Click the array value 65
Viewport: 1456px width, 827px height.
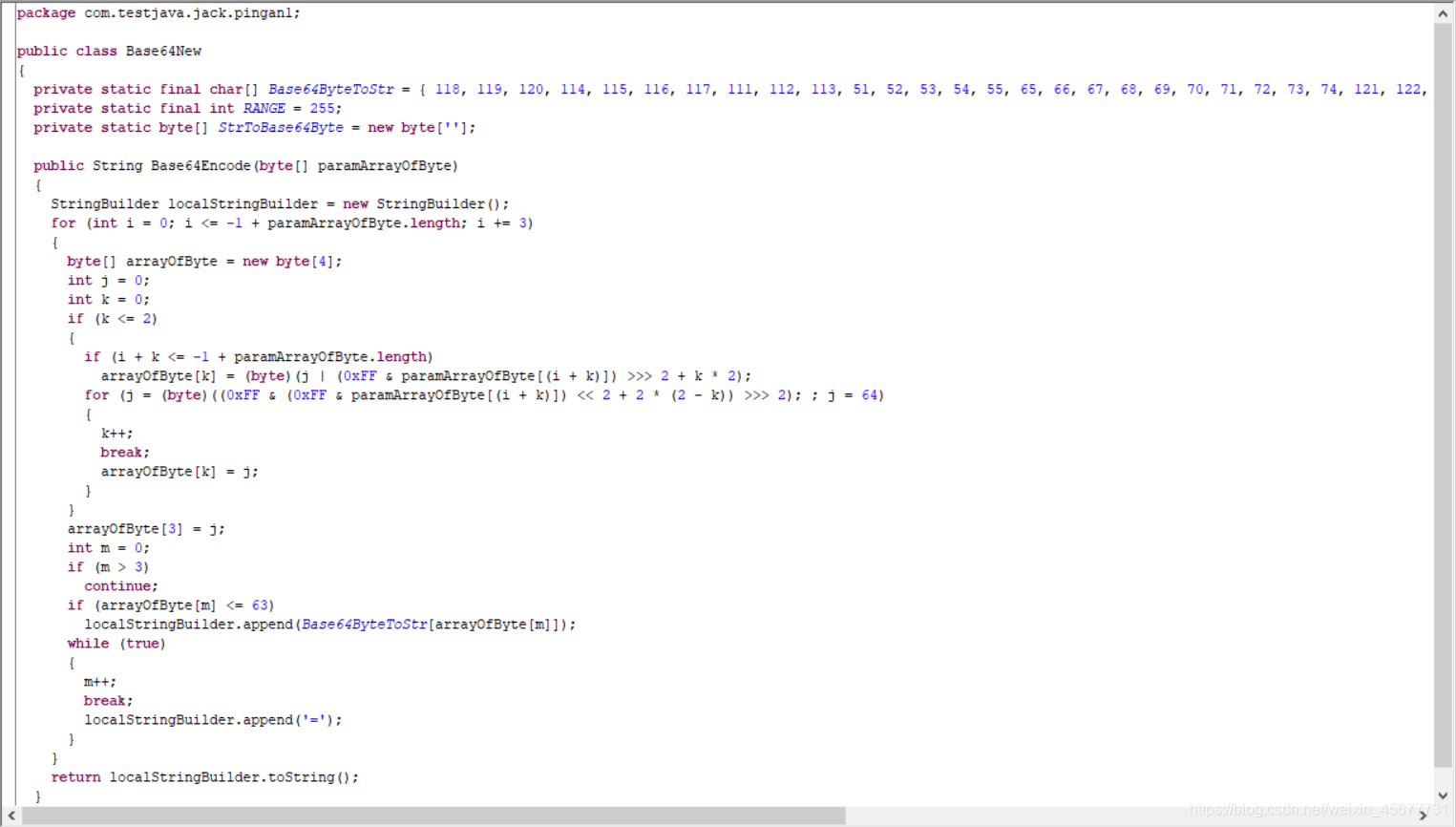pos(1028,90)
